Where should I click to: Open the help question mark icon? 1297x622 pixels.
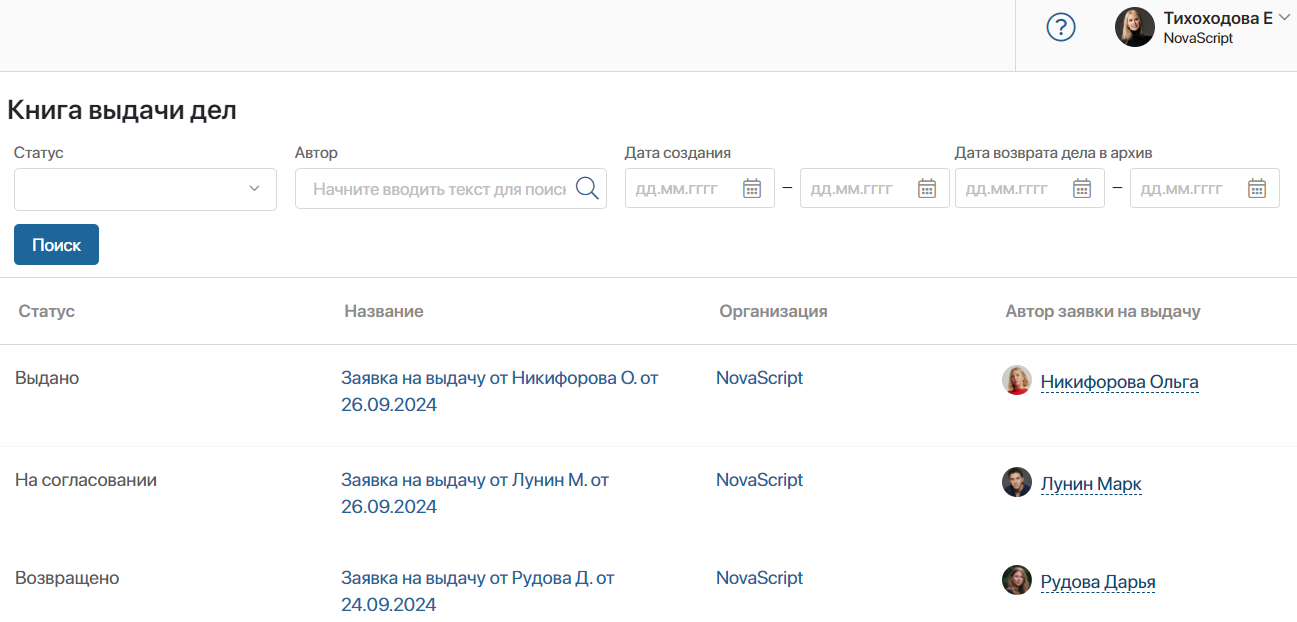pos(1060,28)
